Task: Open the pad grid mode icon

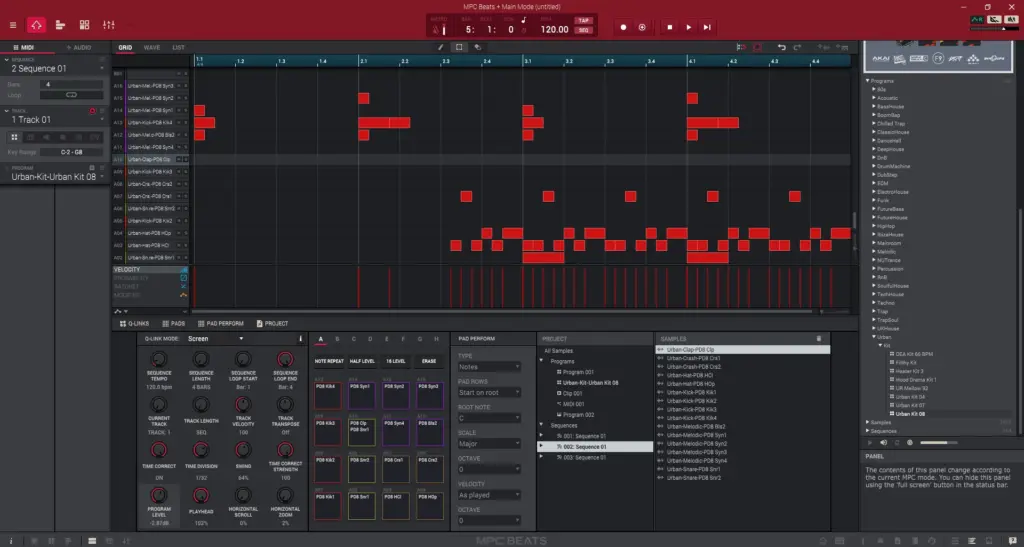Action: click(x=84, y=25)
